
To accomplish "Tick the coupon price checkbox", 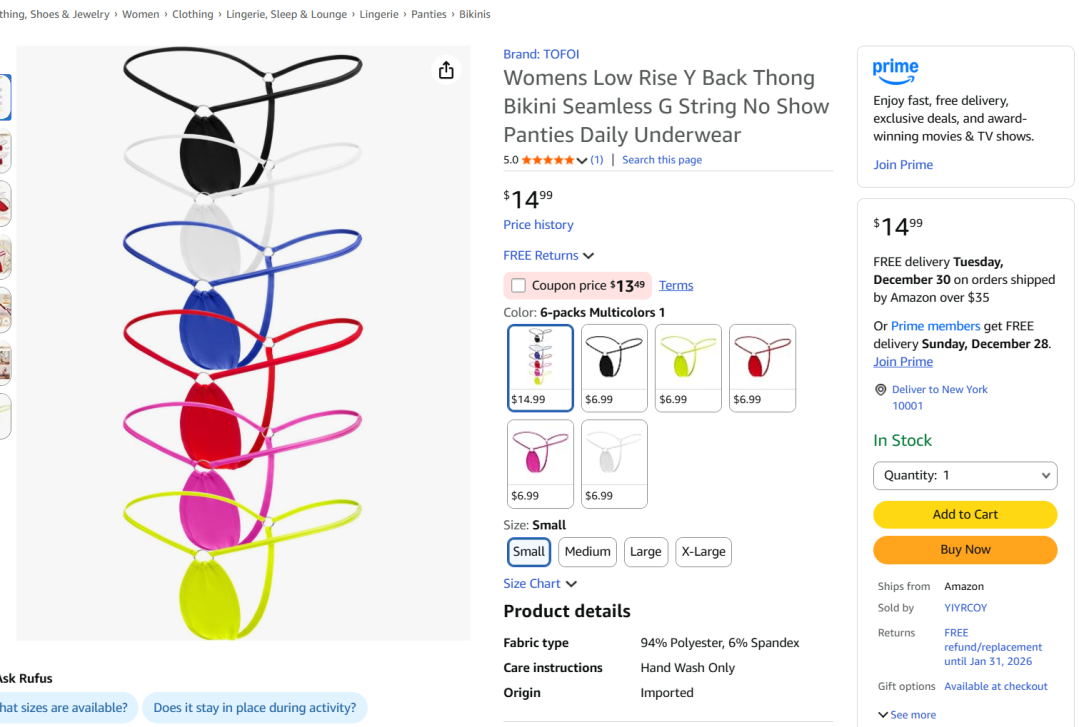I will (518, 286).
